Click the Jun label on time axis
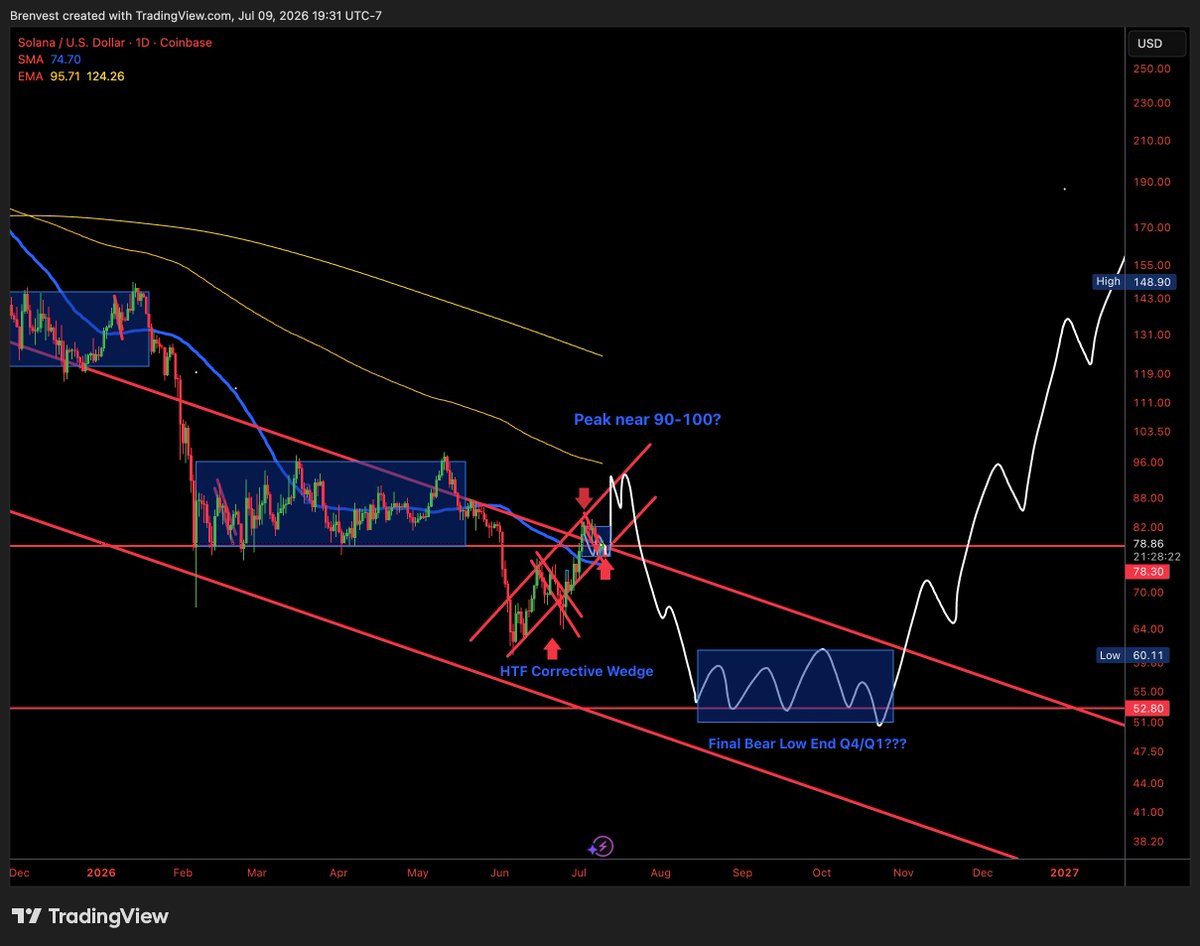The width and height of the screenshot is (1200, 946). pyautogui.click(x=500, y=873)
